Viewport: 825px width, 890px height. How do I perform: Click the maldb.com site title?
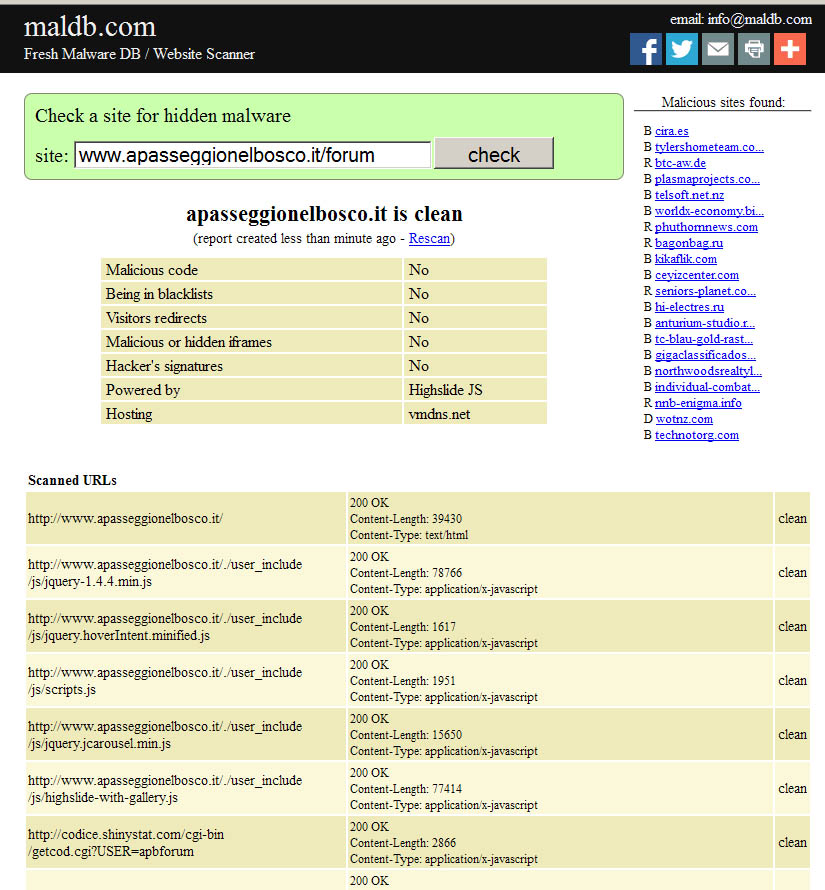click(x=90, y=27)
